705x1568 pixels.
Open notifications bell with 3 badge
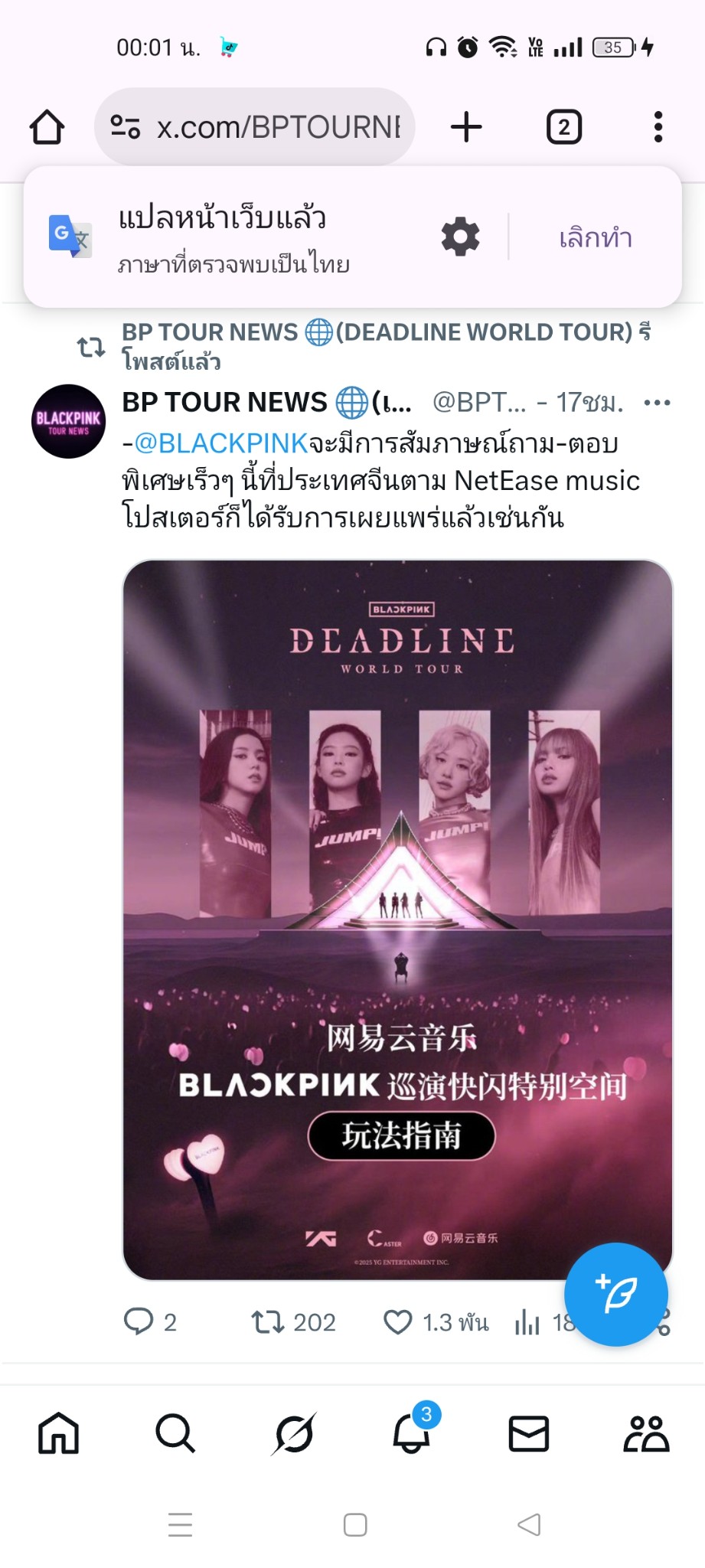(413, 1430)
